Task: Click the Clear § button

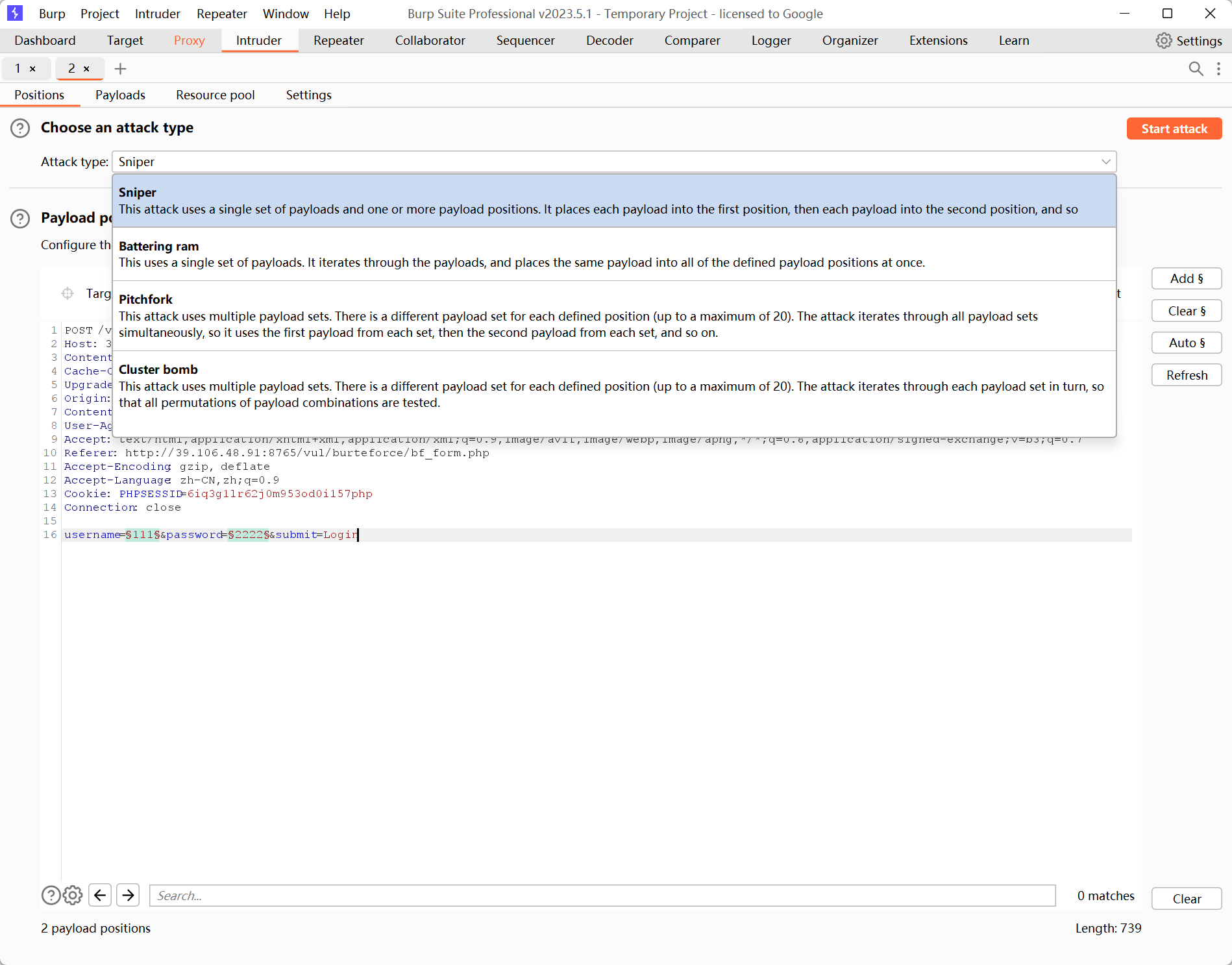Action: coord(1187,311)
